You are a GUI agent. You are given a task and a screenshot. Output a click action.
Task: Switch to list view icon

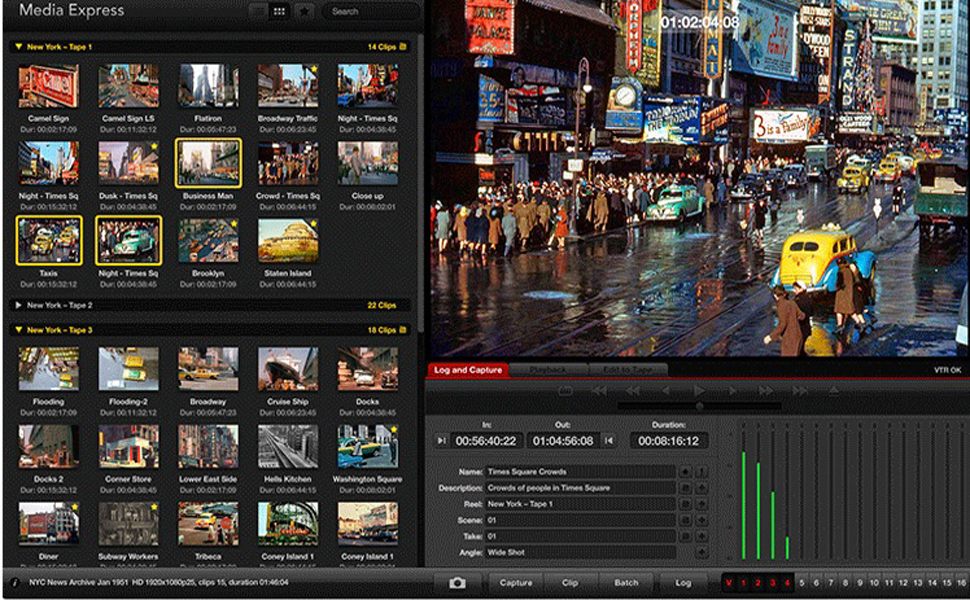(257, 12)
